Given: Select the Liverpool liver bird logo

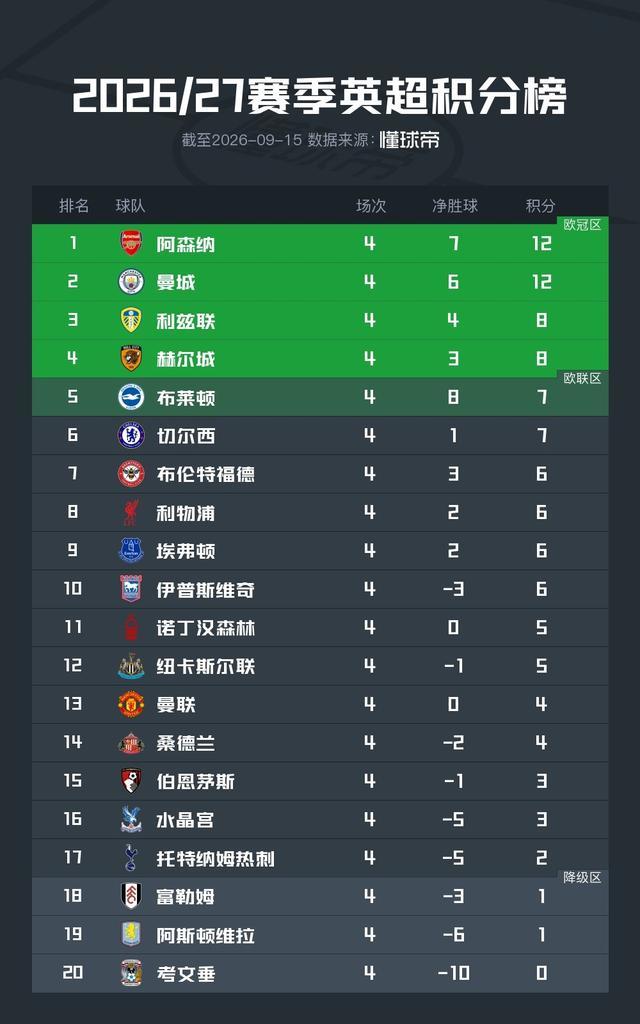Looking at the screenshot, I should click(x=131, y=513).
